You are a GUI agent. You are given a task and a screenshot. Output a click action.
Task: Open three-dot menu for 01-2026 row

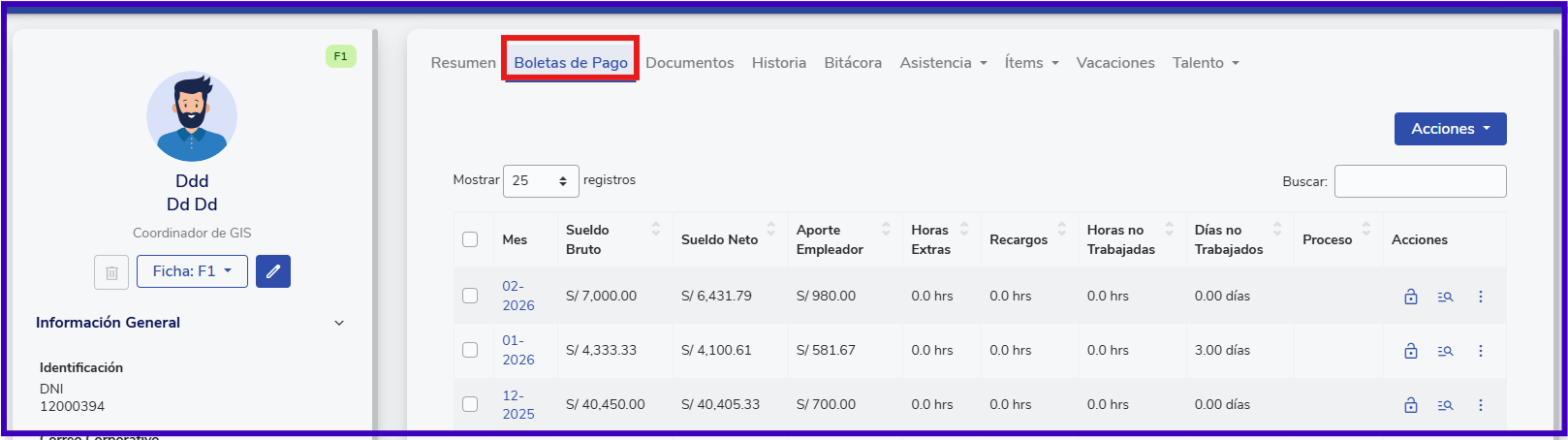(1480, 351)
